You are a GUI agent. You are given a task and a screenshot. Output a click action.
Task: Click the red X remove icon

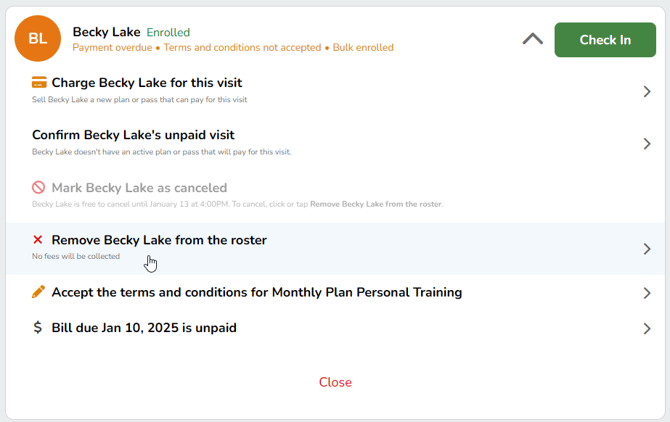(38, 240)
